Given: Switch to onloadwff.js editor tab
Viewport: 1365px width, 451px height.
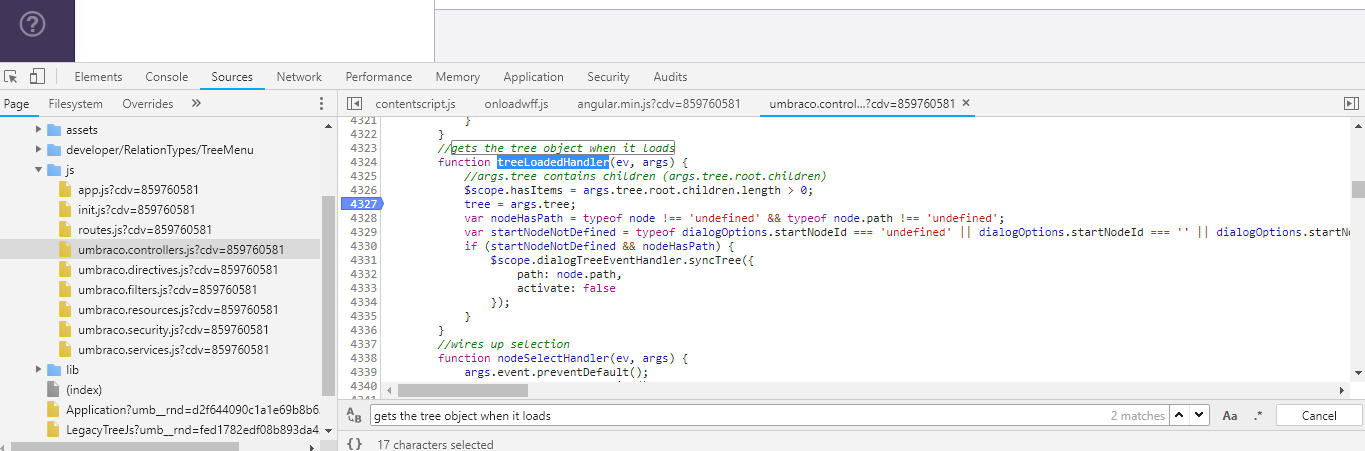Looking at the screenshot, I should point(516,104).
